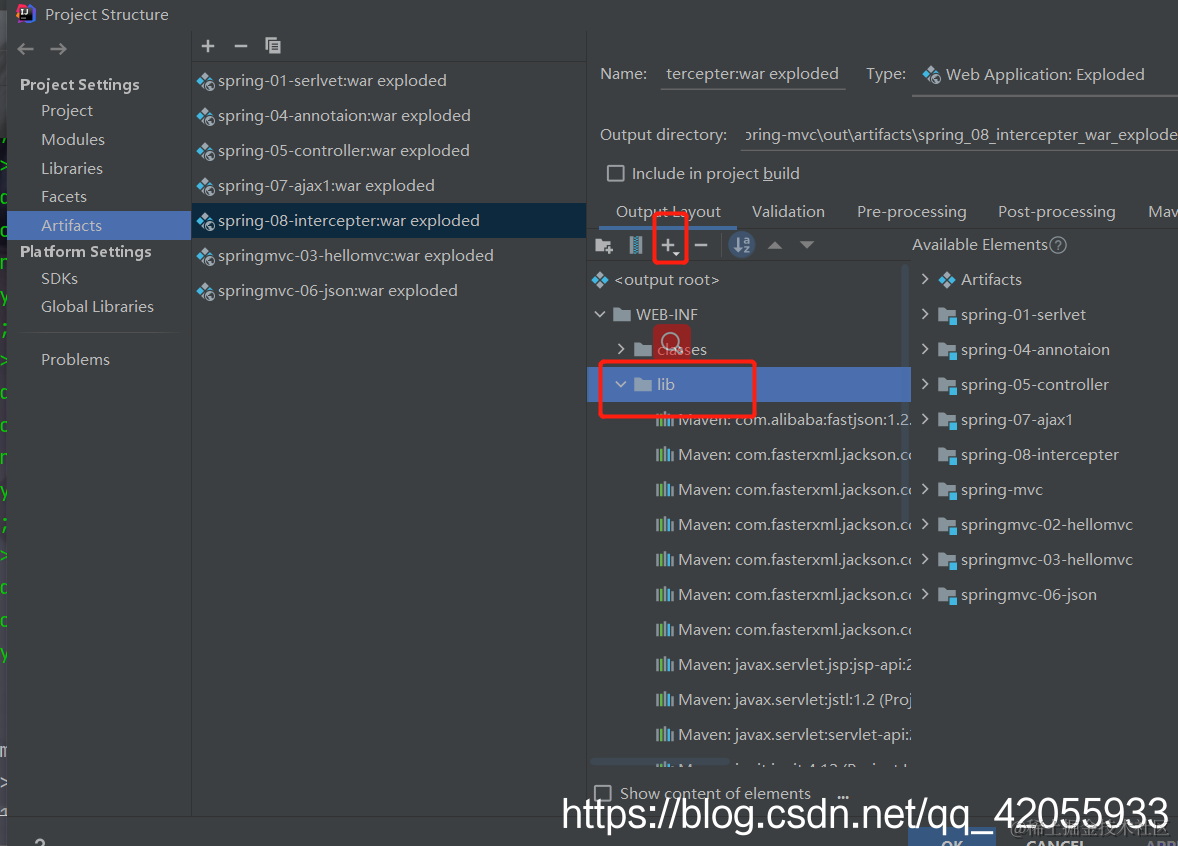Open Global Libraries settings
This screenshot has height=846, width=1178.
98,307
